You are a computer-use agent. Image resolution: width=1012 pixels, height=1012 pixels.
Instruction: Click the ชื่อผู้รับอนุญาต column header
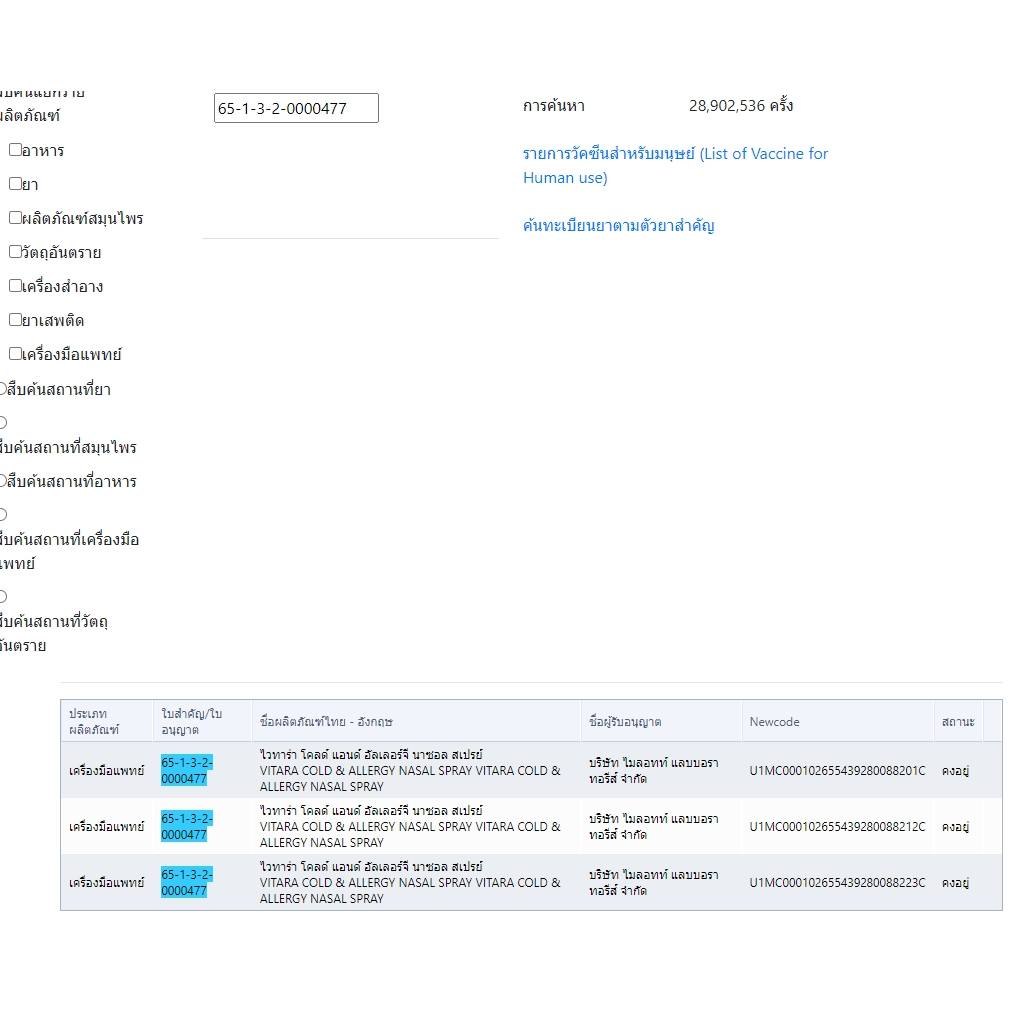(x=625, y=722)
